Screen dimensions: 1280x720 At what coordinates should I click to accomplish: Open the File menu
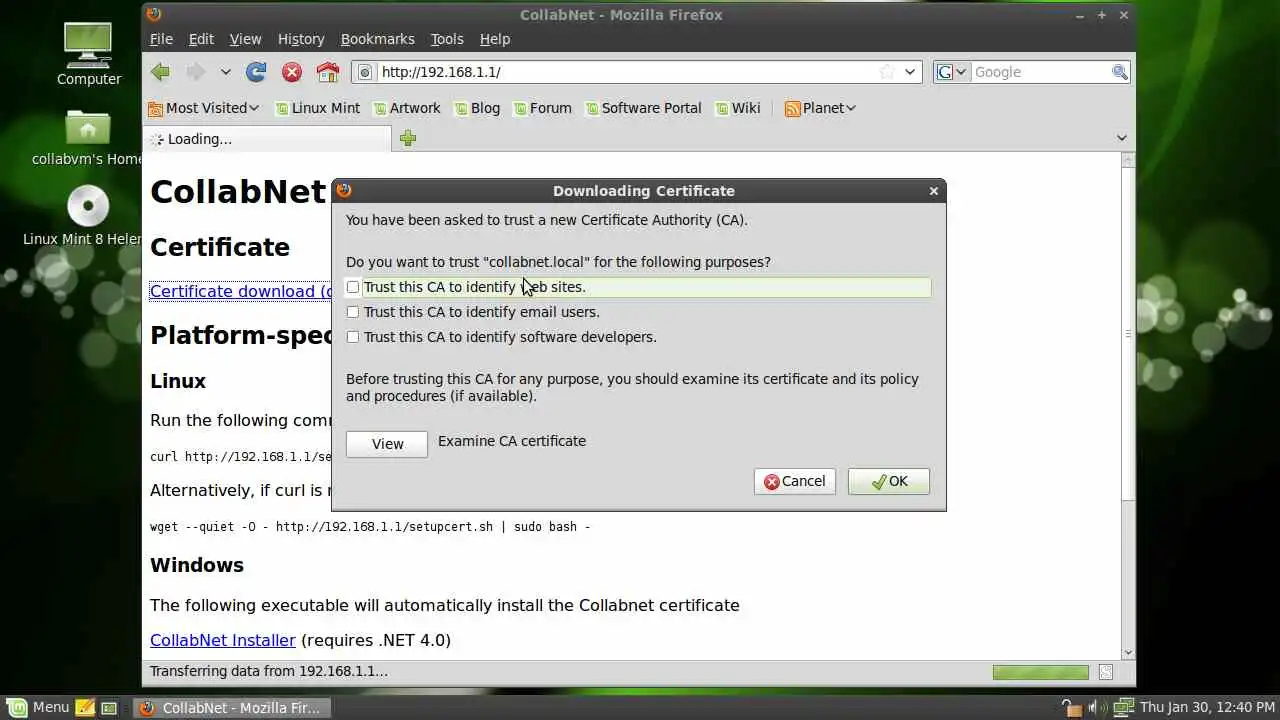point(161,39)
